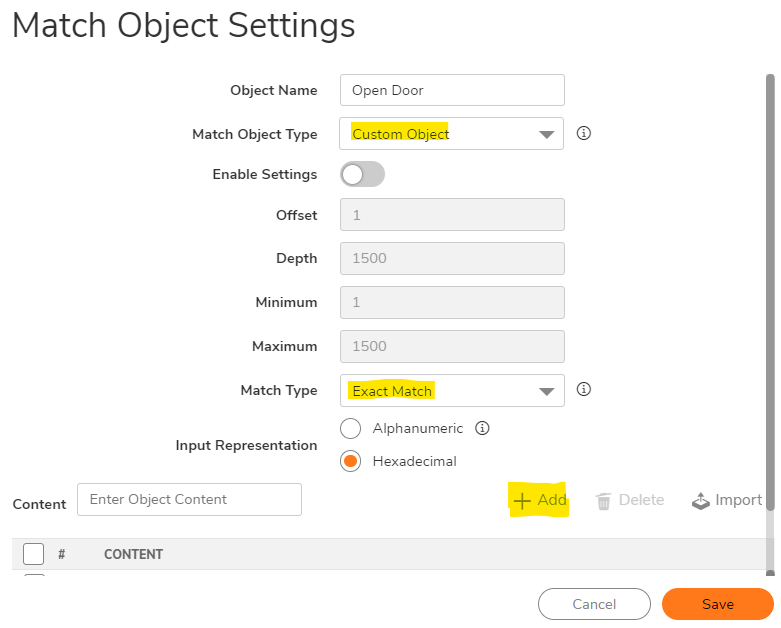Screen dimensions: 781x628
Task: Open the Match Type dropdown
Action: (452, 390)
